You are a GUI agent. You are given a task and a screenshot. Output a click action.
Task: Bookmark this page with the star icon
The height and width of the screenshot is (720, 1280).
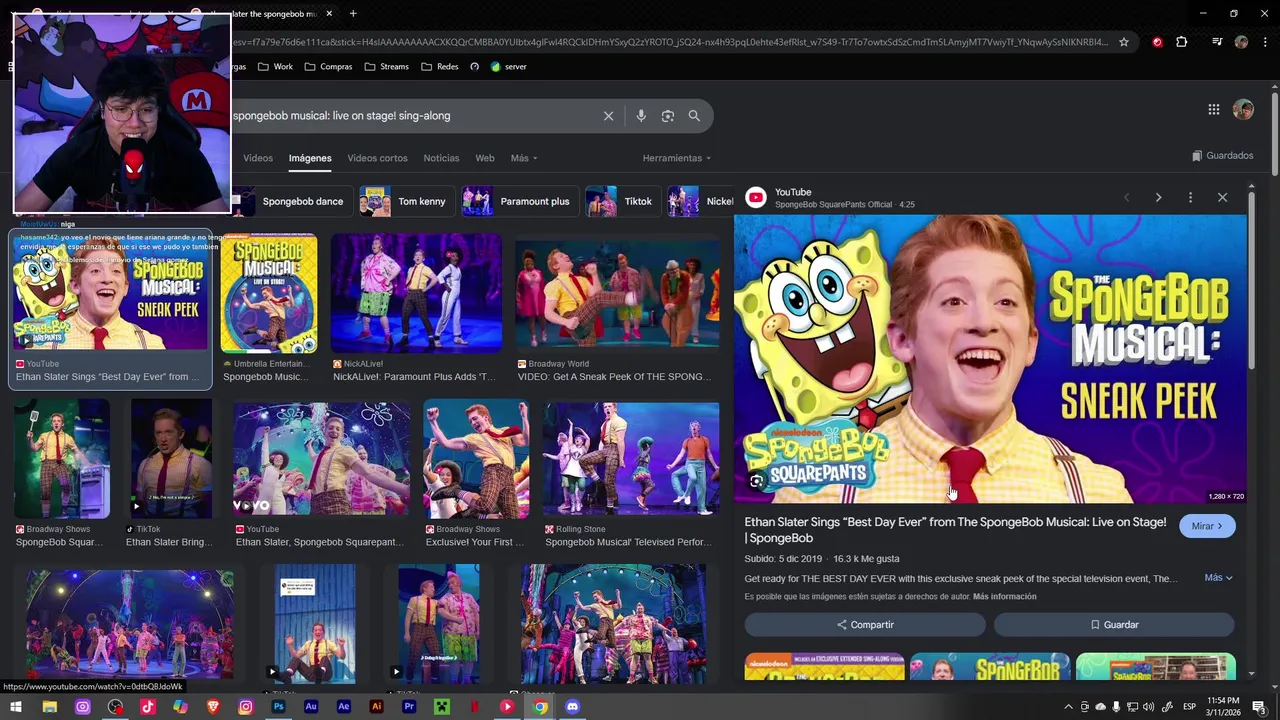point(1124,42)
